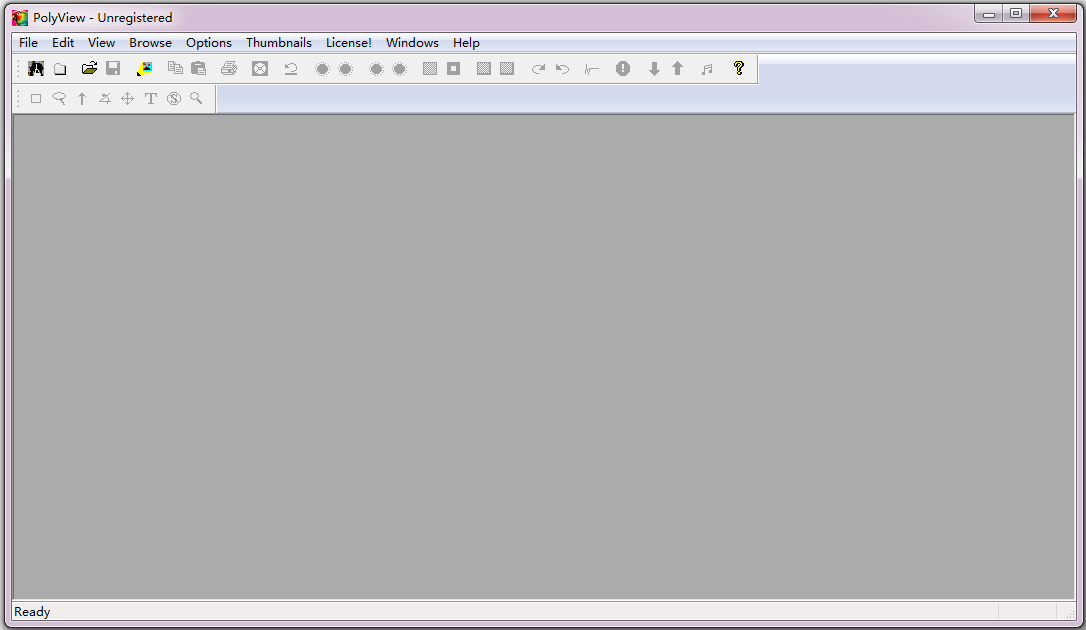1086x630 pixels.
Task: Select the thin up arrow tool
Action: [x=82, y=98]
